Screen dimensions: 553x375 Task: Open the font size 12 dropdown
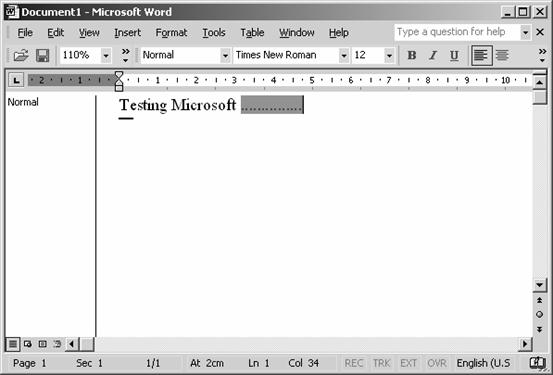[x=389, y=55]
